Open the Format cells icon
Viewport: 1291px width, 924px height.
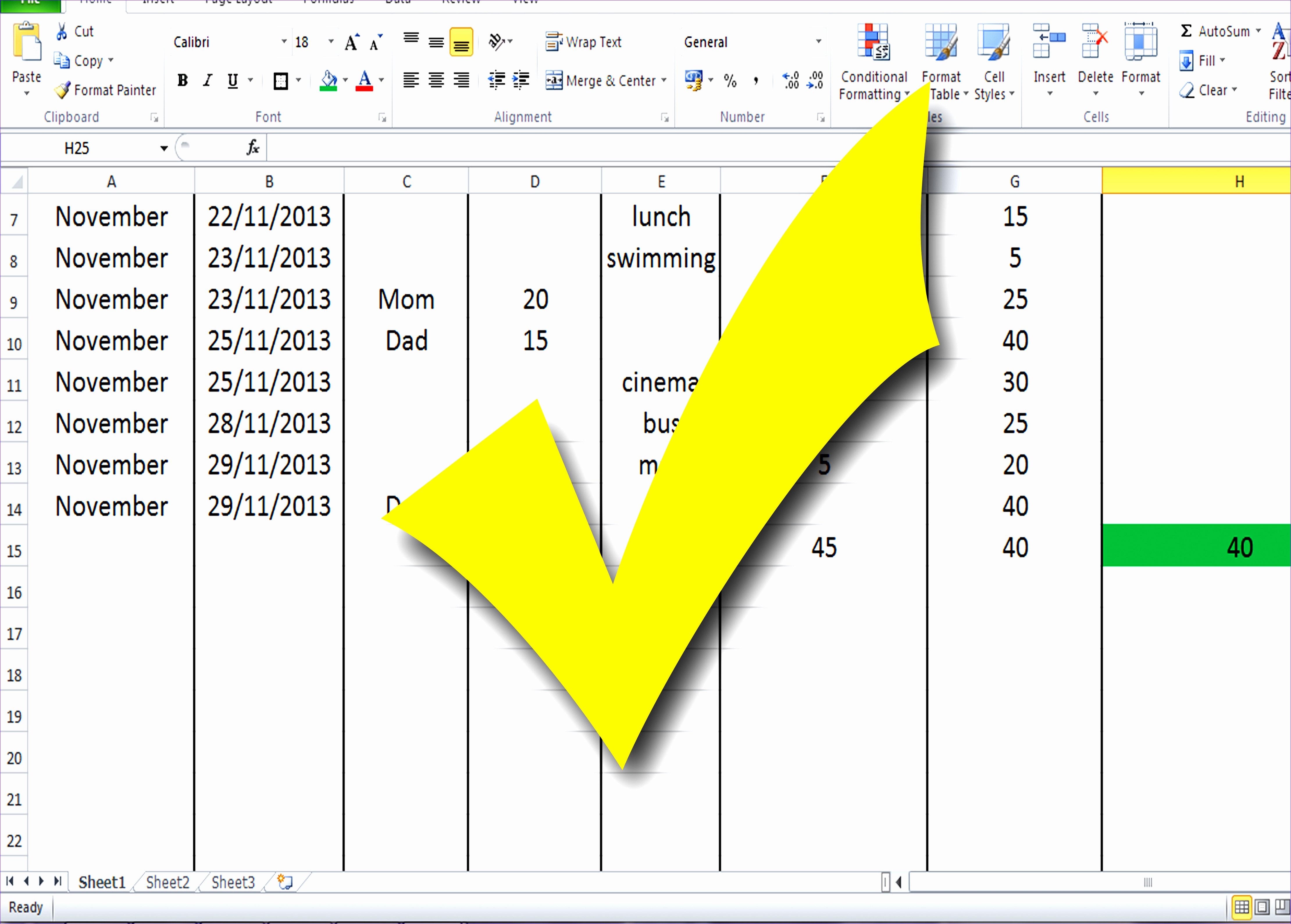point(1141,41)
